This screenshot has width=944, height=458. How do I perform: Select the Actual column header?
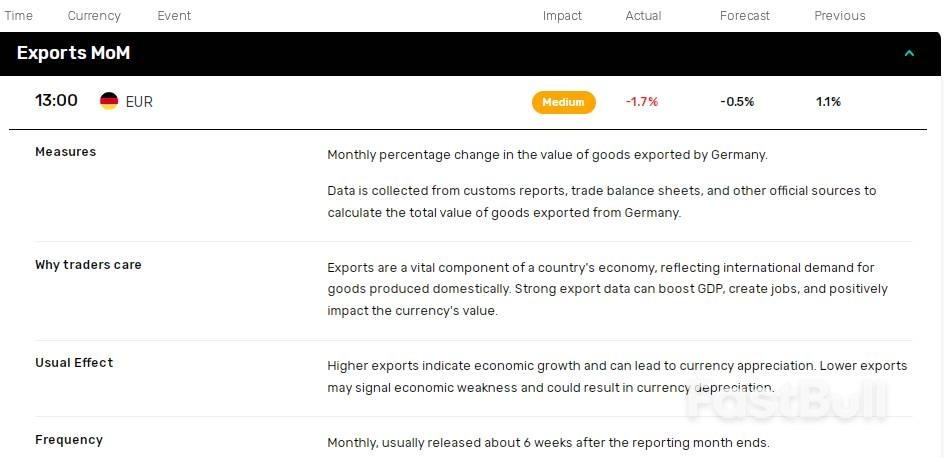643,16
